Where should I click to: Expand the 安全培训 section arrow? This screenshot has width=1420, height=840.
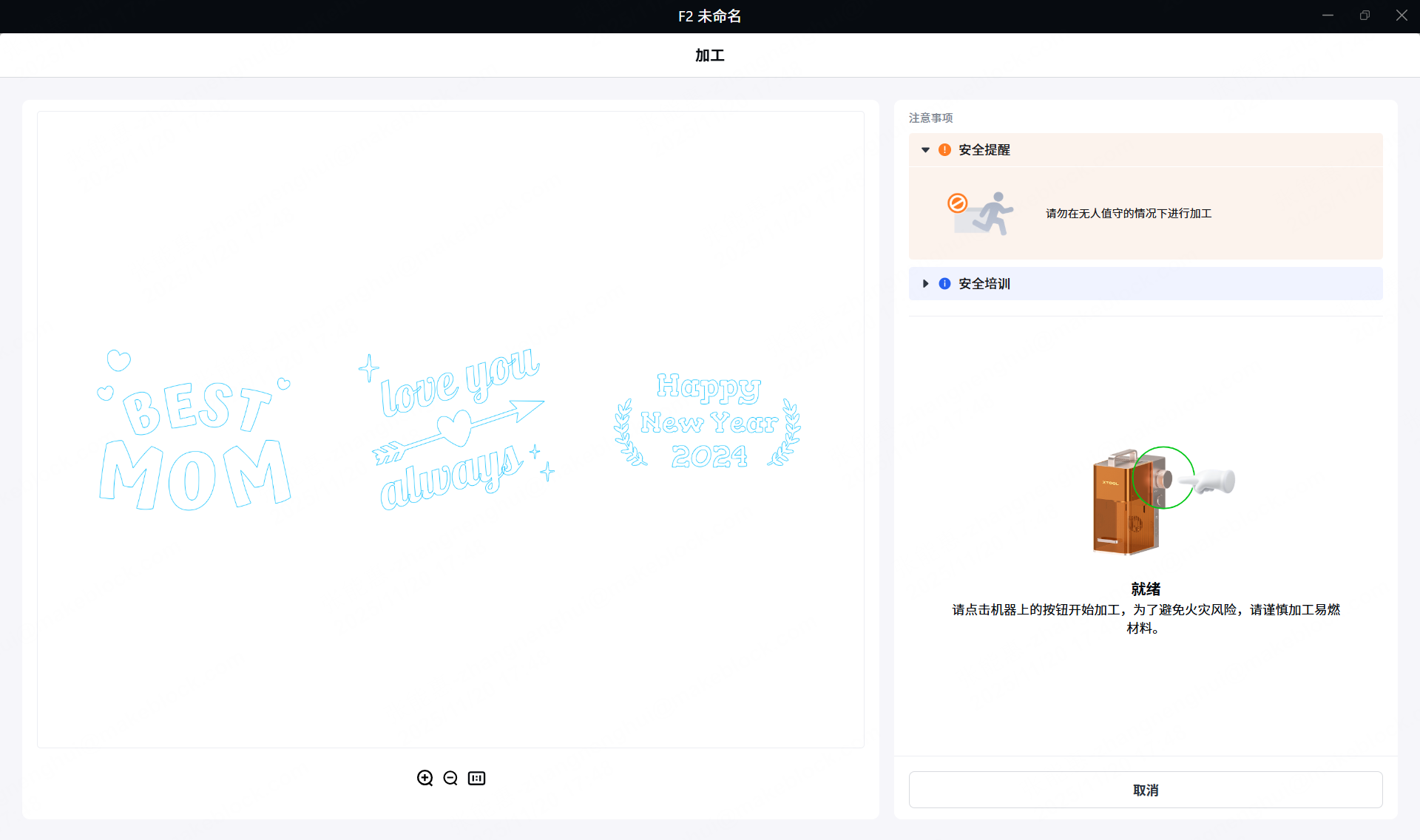coord(925,284)
